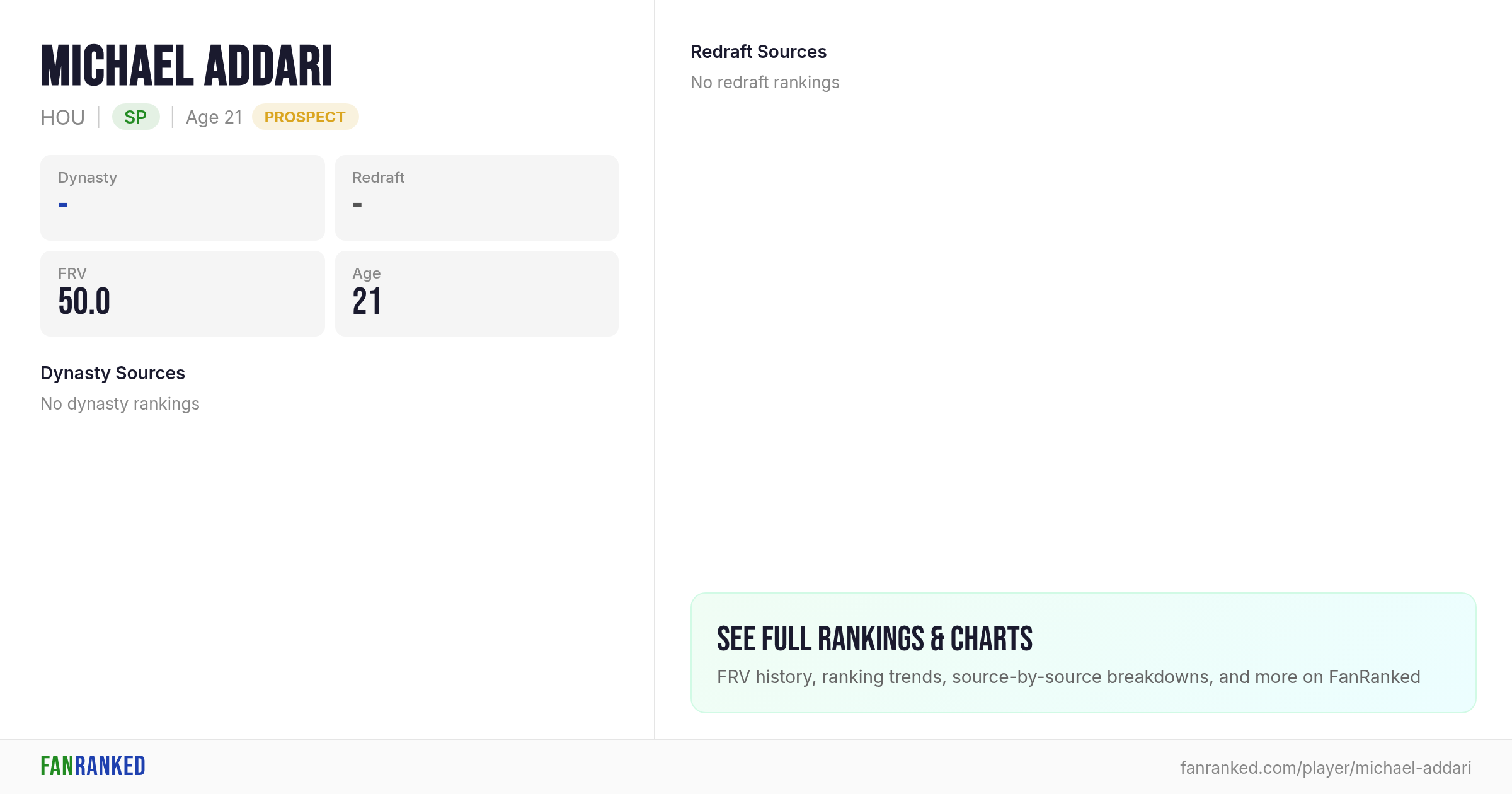Open the Dynasty ranking card
Screen dimensions: 1512x794
tap(183, 198)
